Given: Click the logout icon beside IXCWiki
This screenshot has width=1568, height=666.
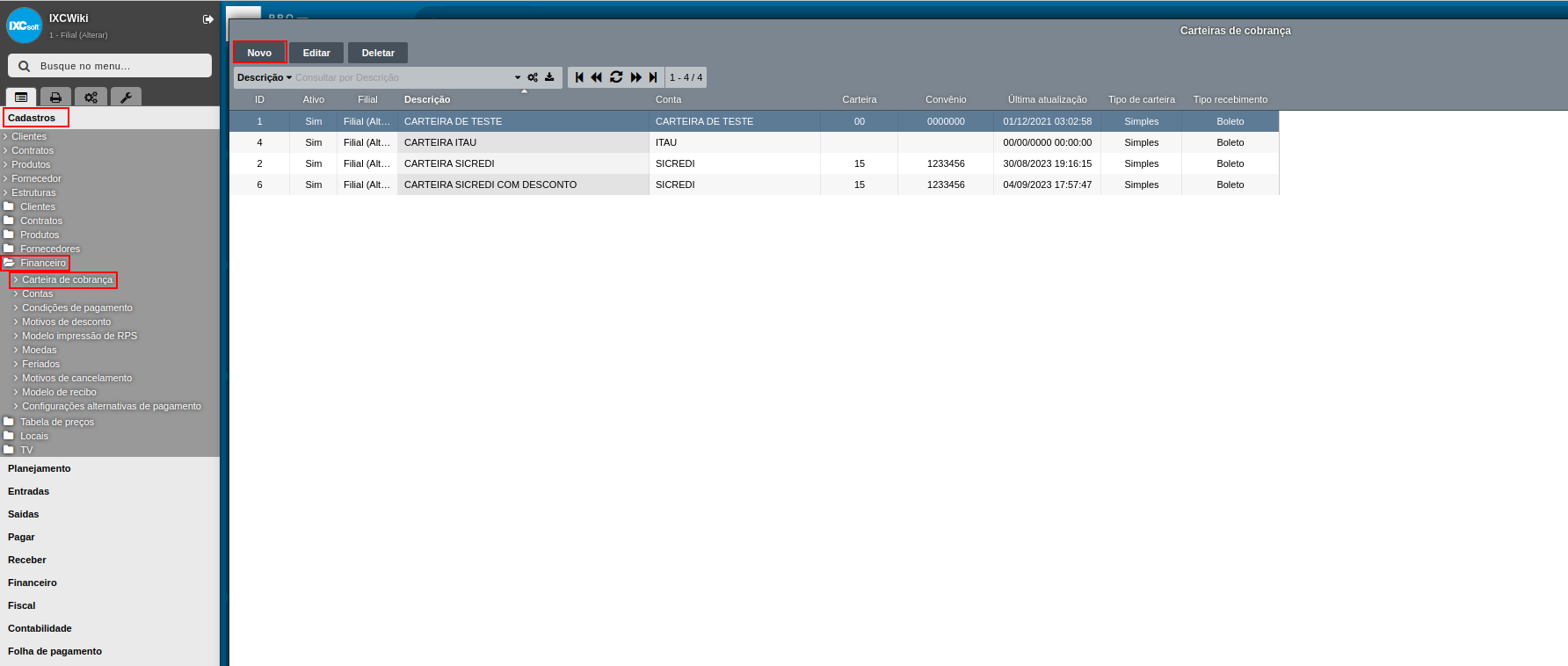Looking at the screenshot, I should pyautogui.click(x=208, y=19).
